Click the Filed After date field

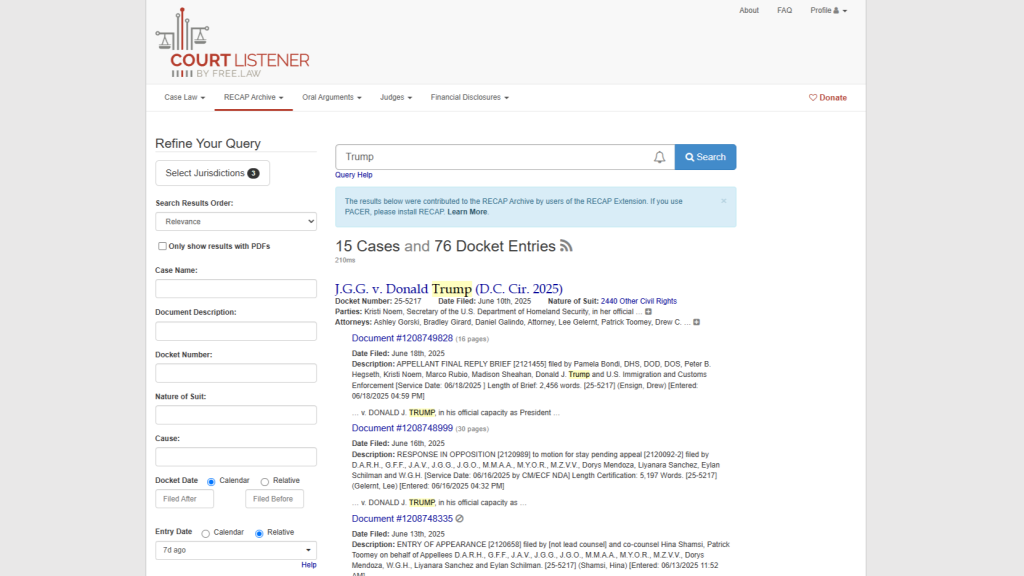coord(184,499)
